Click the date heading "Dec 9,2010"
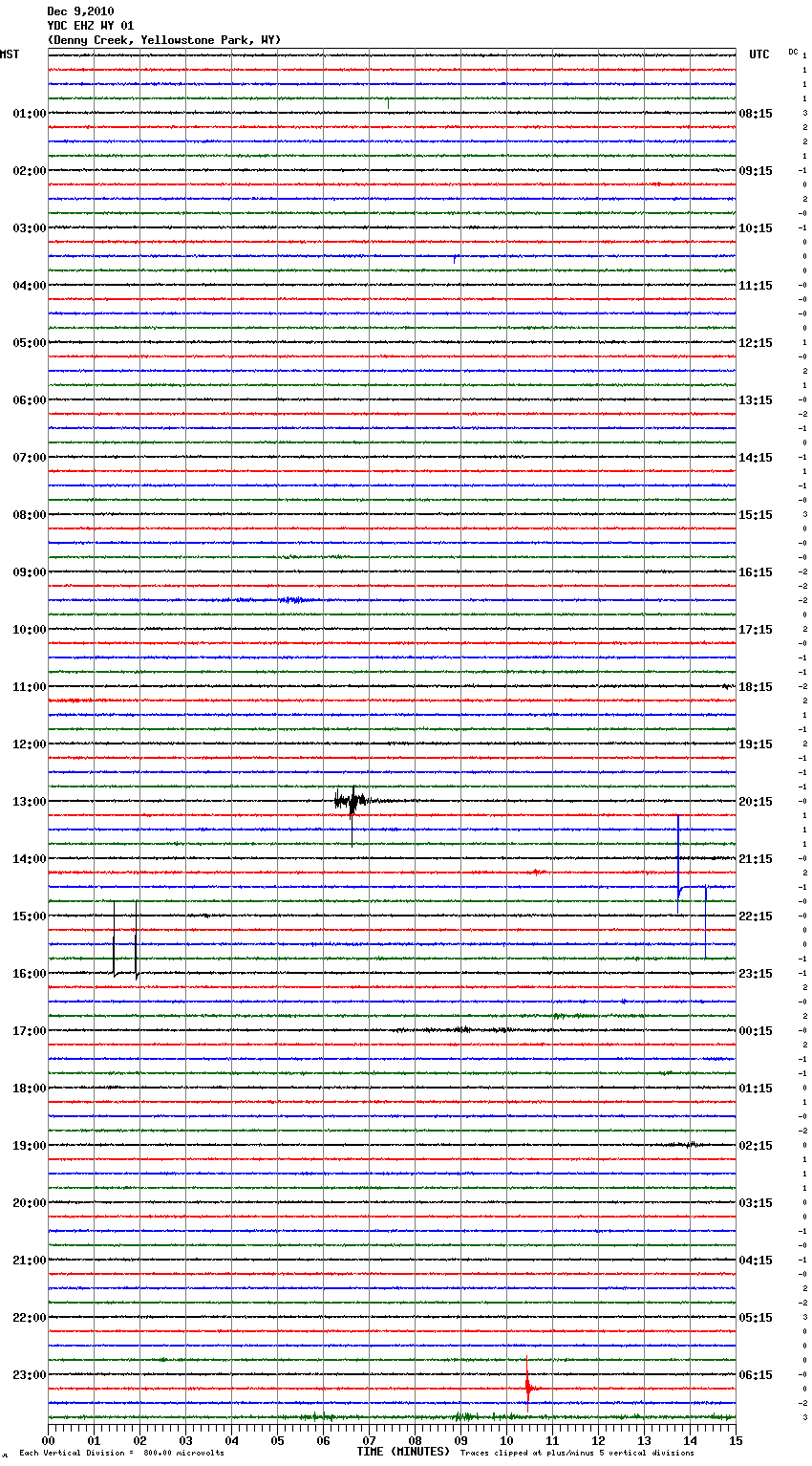This screenshot has width=812, height=1466. 80,11
